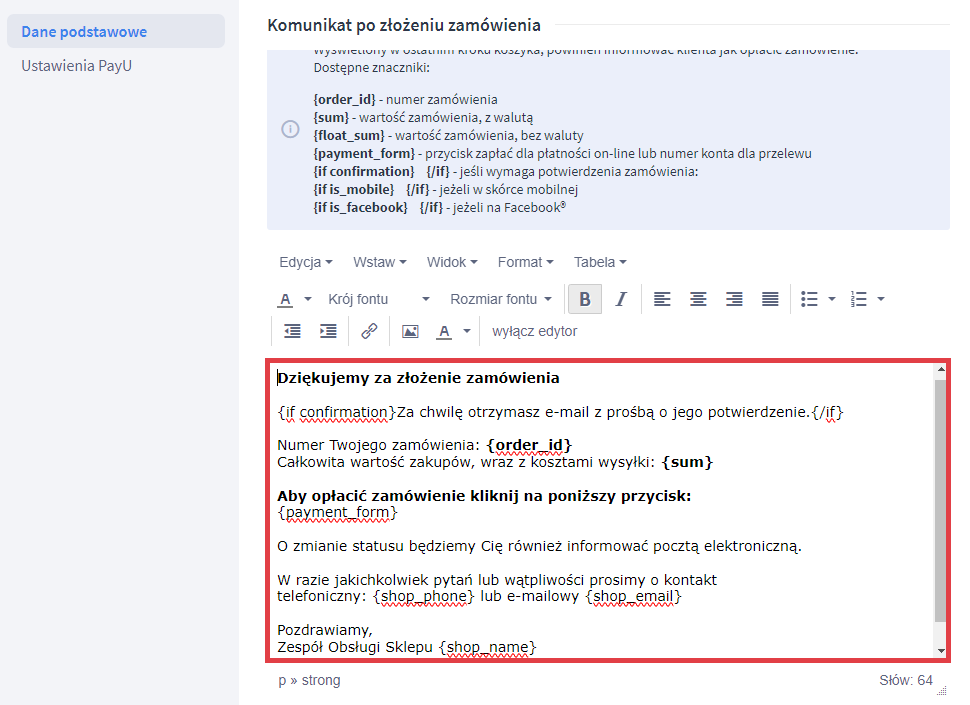Expand numbered list style arrow
Viewport: 970px width, 705px height.
[880, 299]
